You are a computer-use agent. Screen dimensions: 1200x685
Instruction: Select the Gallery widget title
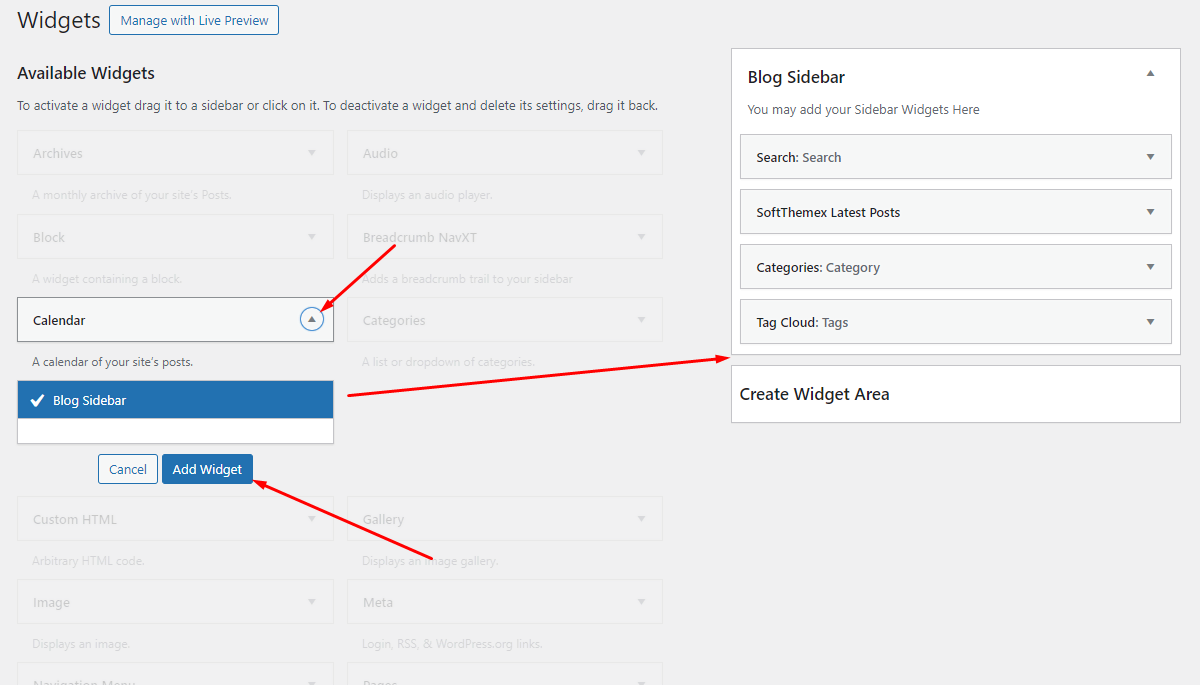384,519
